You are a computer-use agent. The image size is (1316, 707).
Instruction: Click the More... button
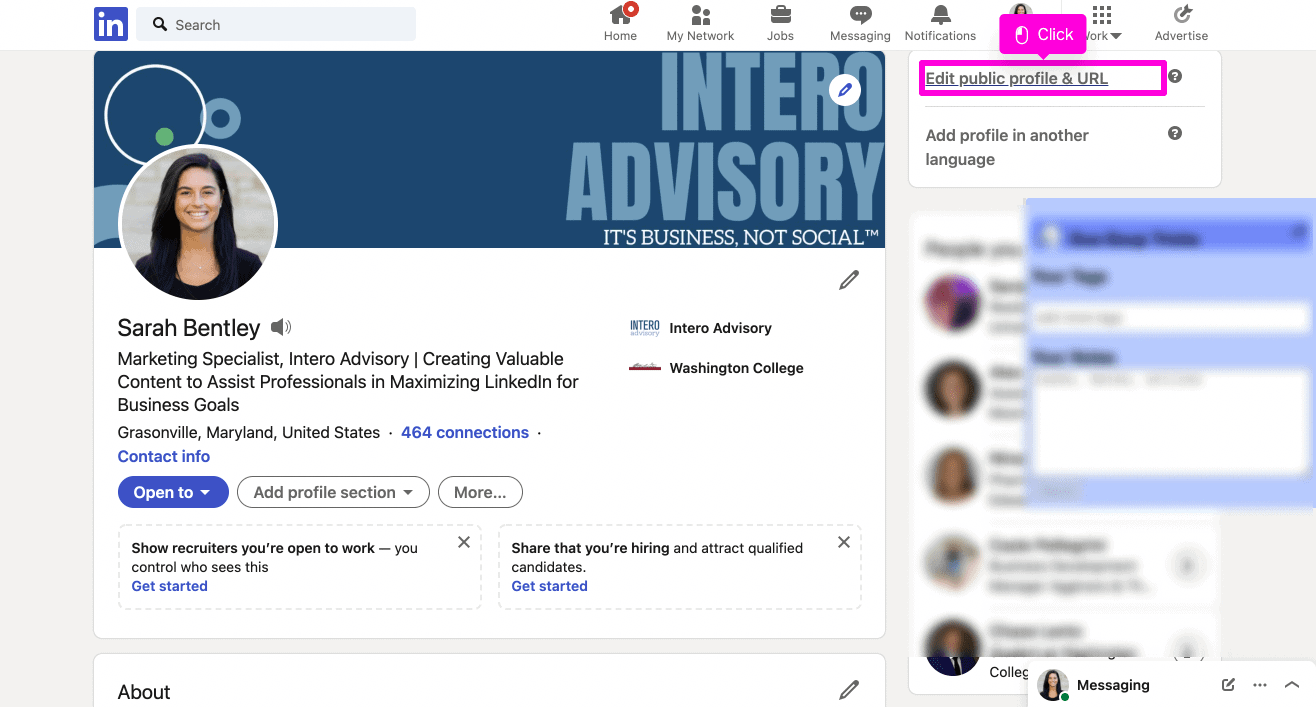click(x=480, y=492)
